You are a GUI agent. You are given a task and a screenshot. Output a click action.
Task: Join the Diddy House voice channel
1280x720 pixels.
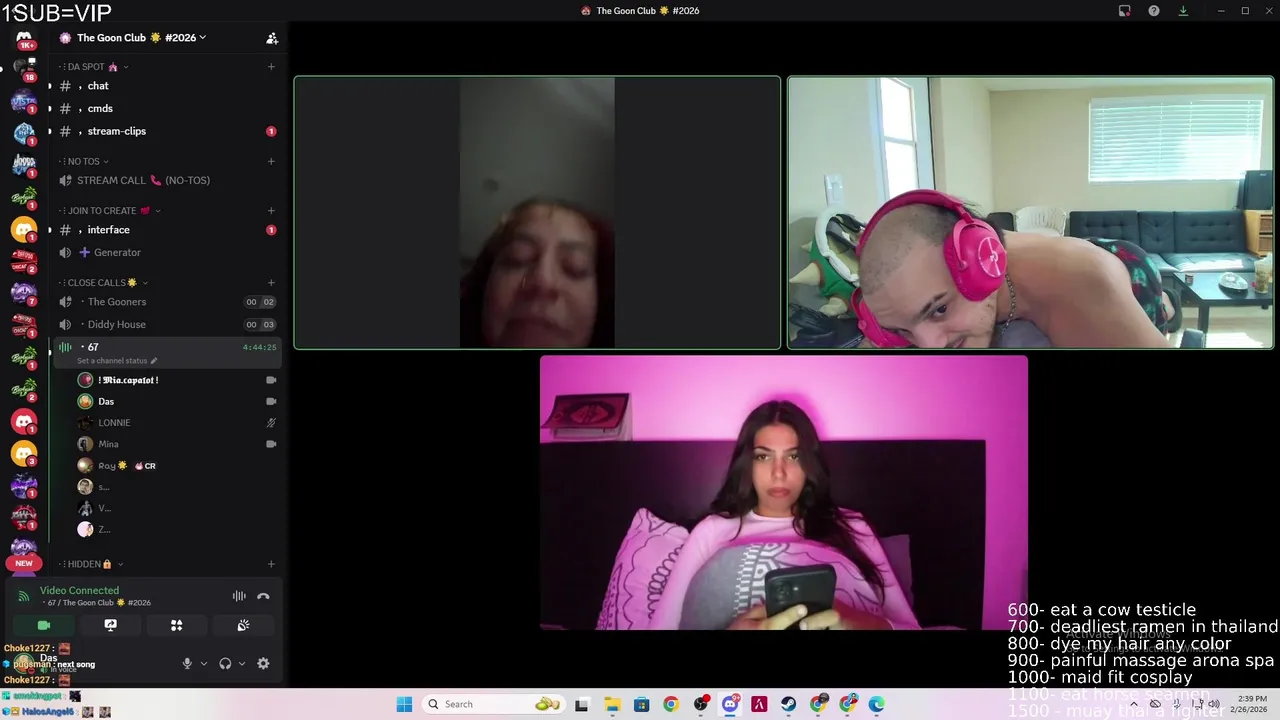166,324
